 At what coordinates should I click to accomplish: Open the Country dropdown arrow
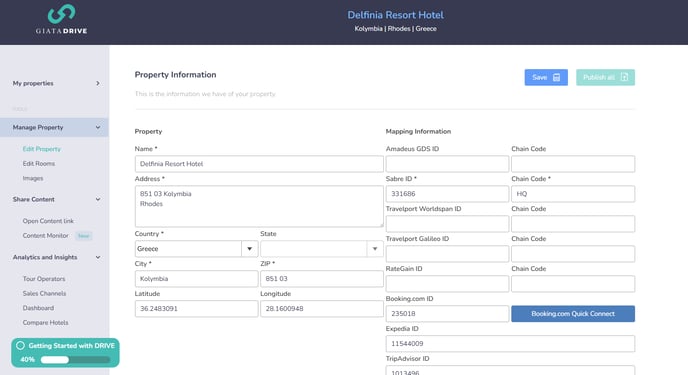[x=249, y=249]
